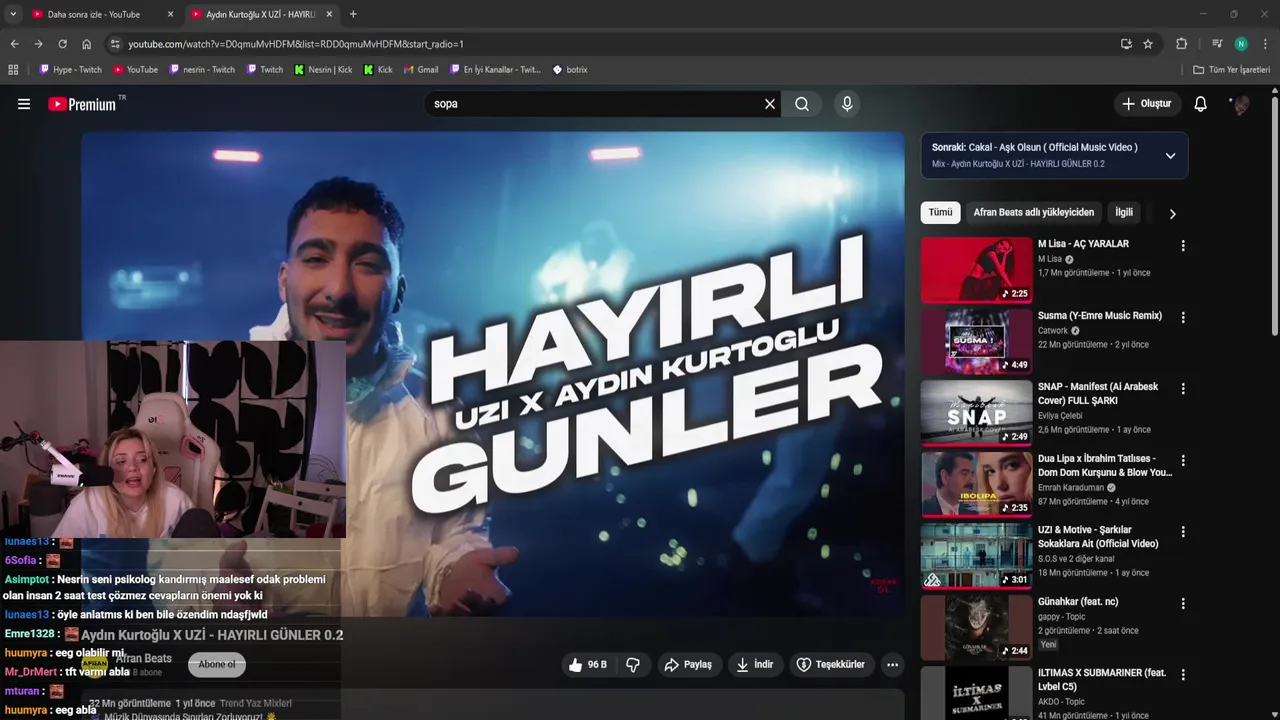Screen dimensions: 1280x720
Task: Bookmark this page with star icon
Action: (1148, 44)
